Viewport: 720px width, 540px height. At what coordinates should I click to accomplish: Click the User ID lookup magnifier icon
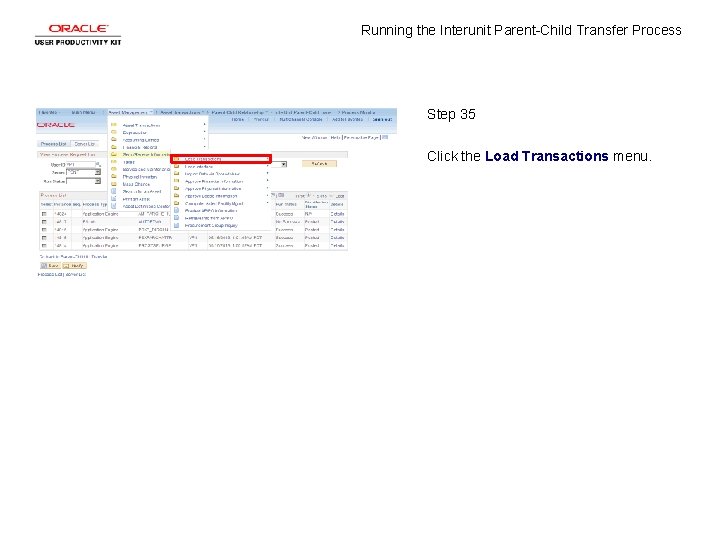(x=98, y=164)
